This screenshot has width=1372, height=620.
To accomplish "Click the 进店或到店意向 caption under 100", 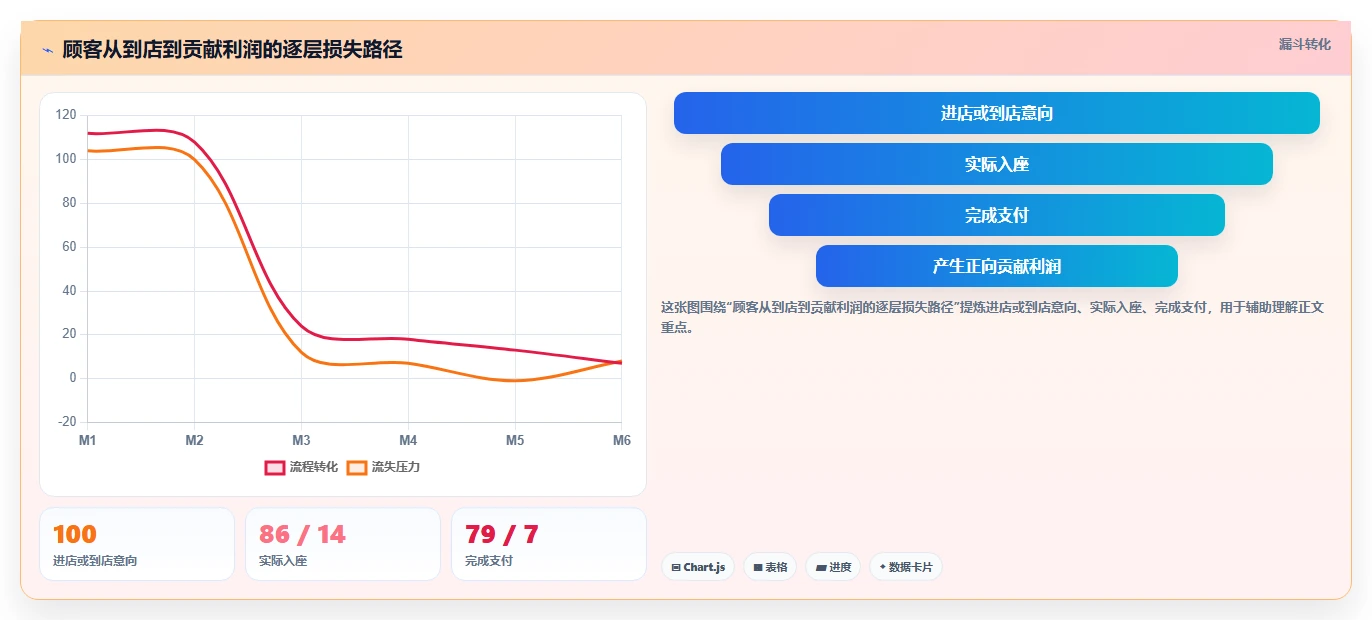I will click(x=95, y=561).
